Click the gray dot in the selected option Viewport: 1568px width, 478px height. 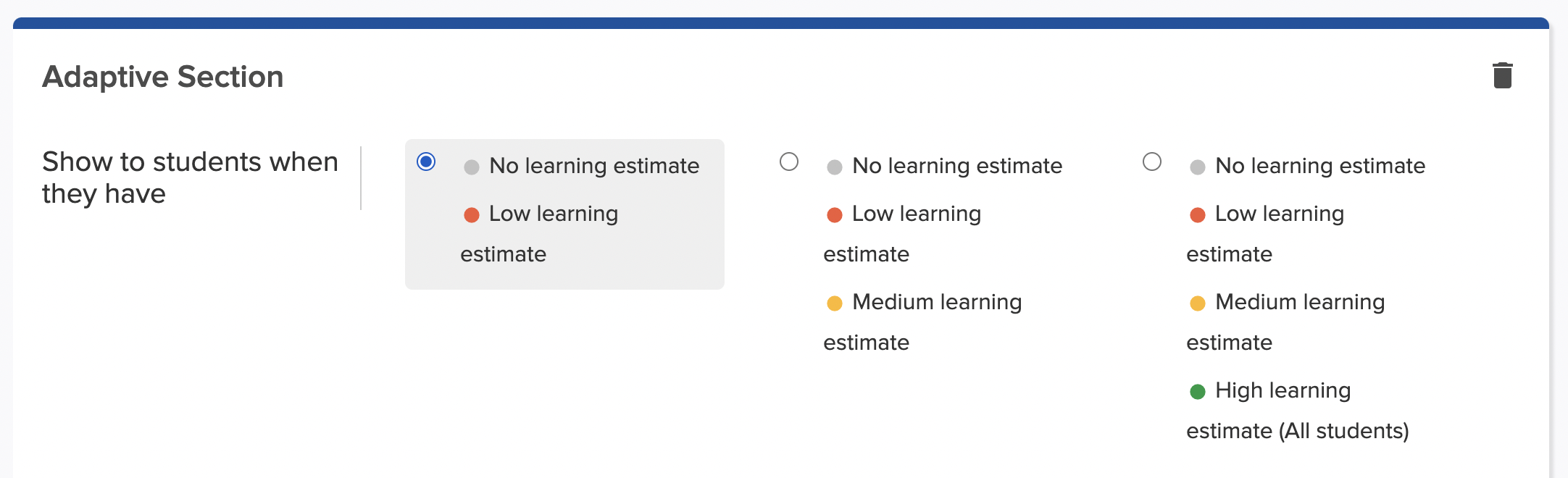pos(472,167)
